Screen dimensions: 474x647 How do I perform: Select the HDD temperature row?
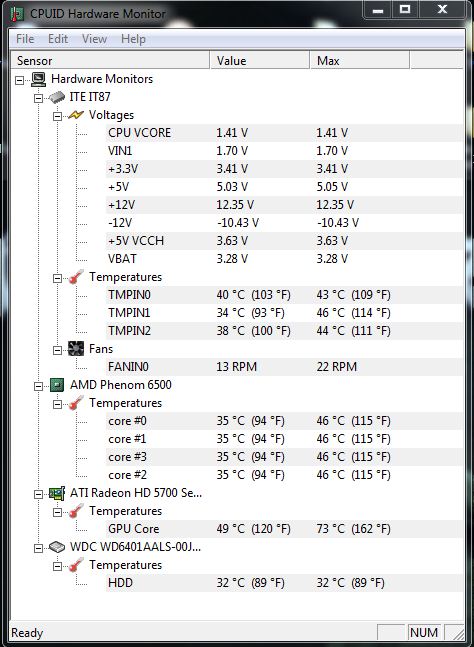284,583
